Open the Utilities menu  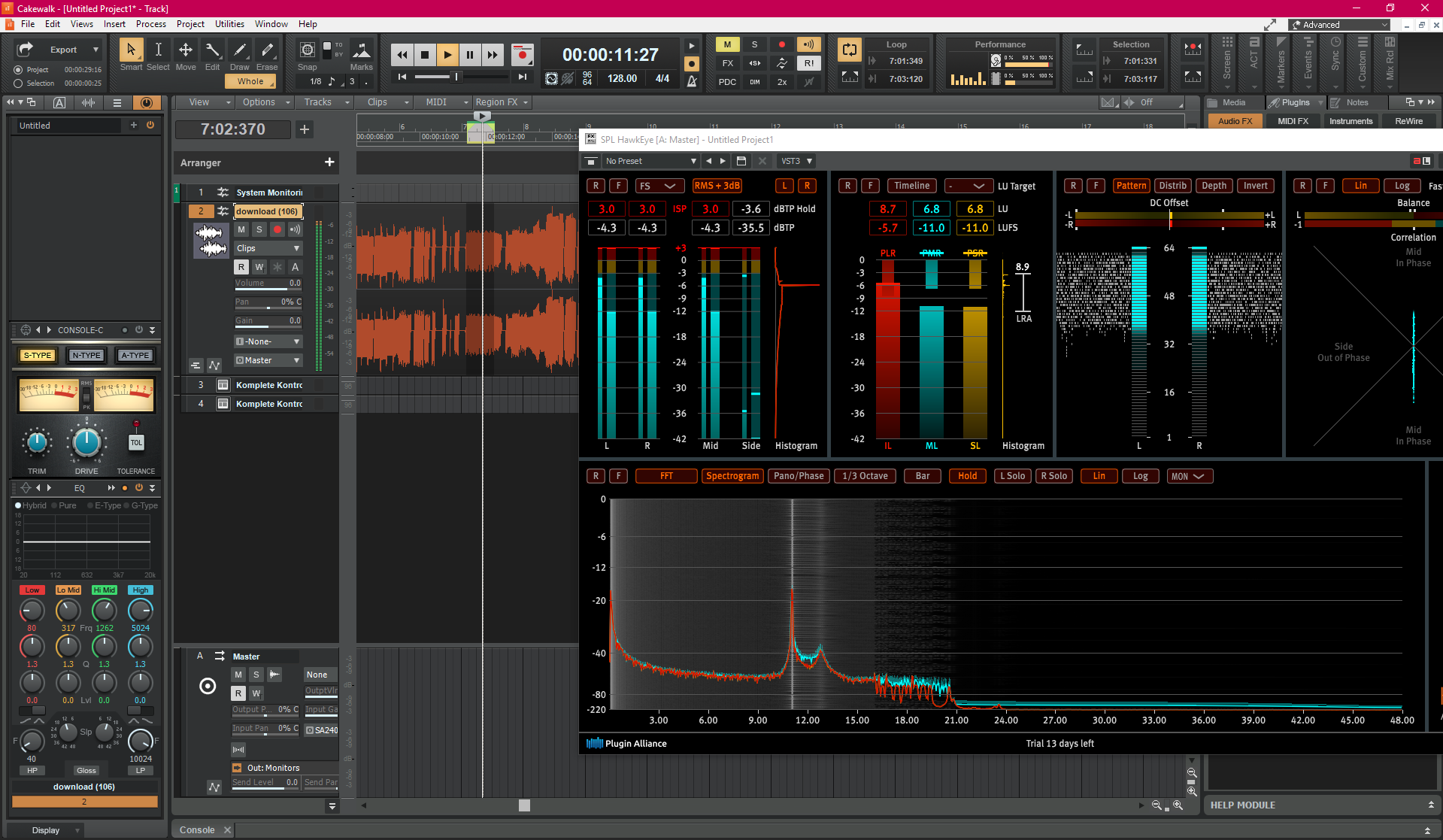tap(229, 24)
